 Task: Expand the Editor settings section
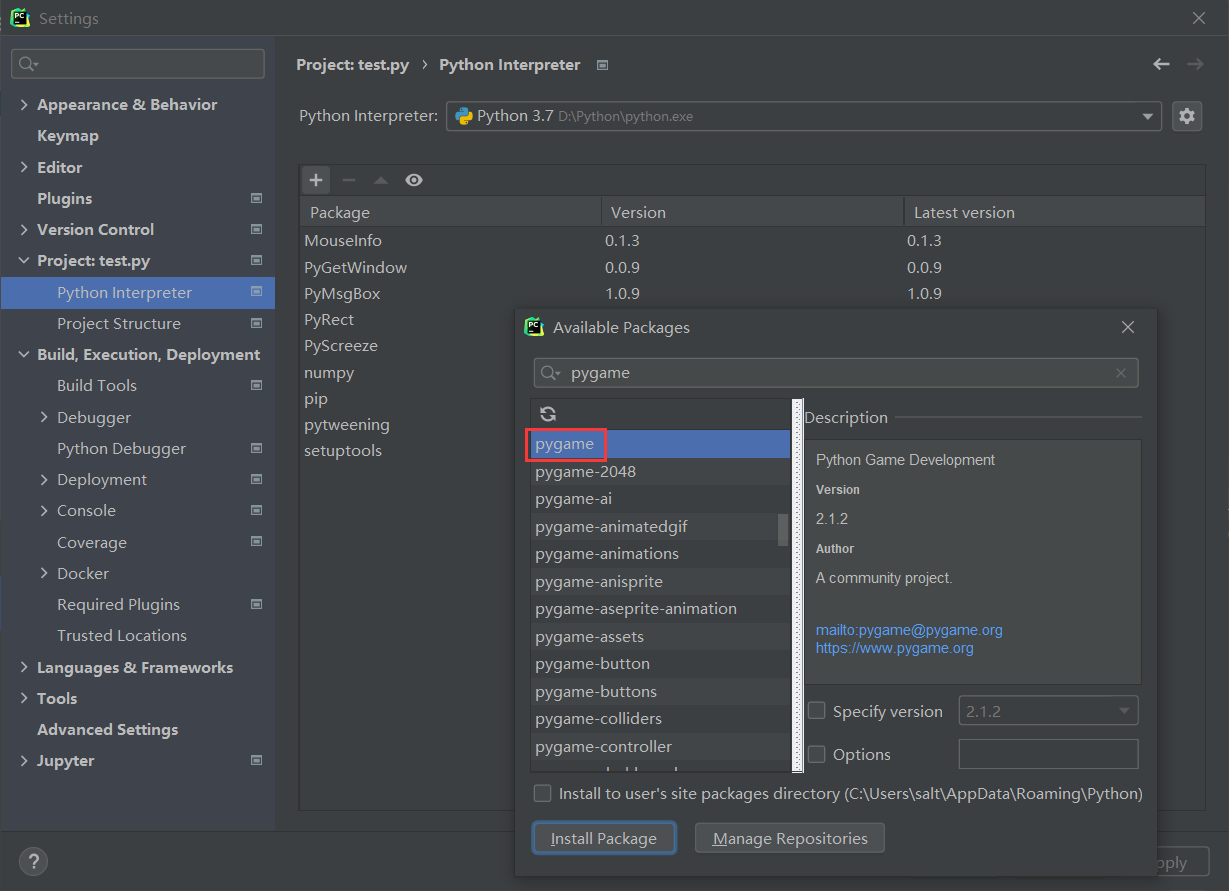24,167
